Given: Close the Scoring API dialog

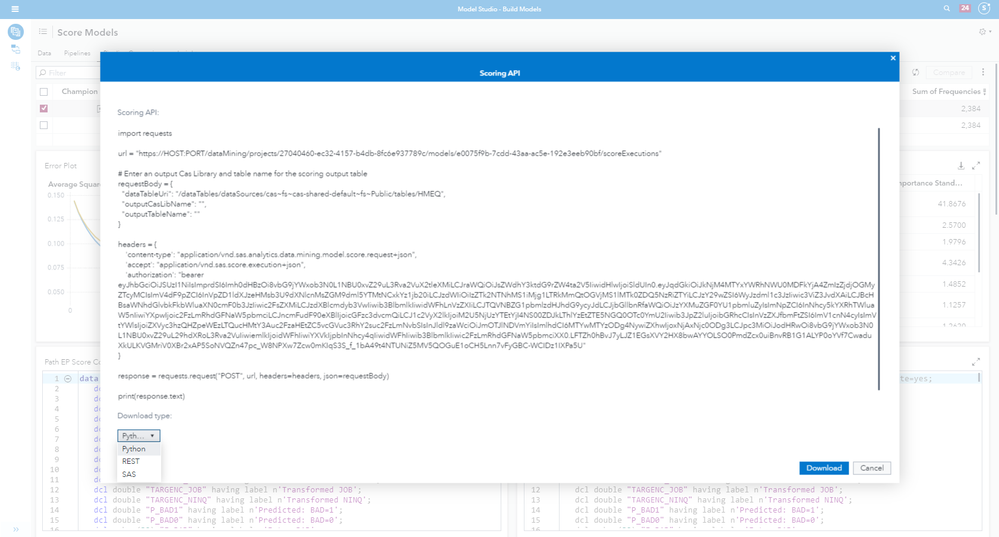Looking at the screenshot, I should (893, 58).
